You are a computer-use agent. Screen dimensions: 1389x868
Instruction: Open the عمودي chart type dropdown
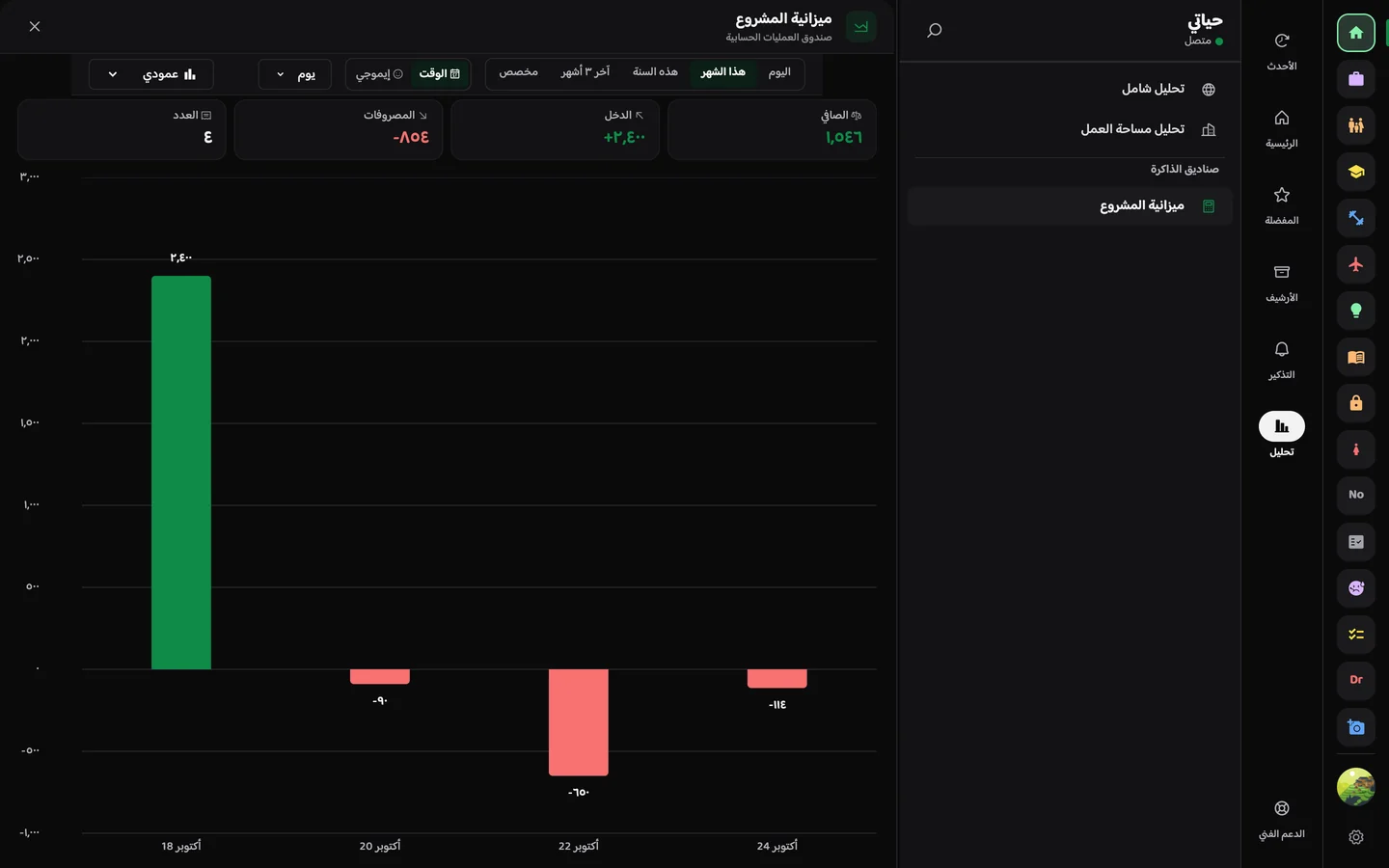[150, 74]
